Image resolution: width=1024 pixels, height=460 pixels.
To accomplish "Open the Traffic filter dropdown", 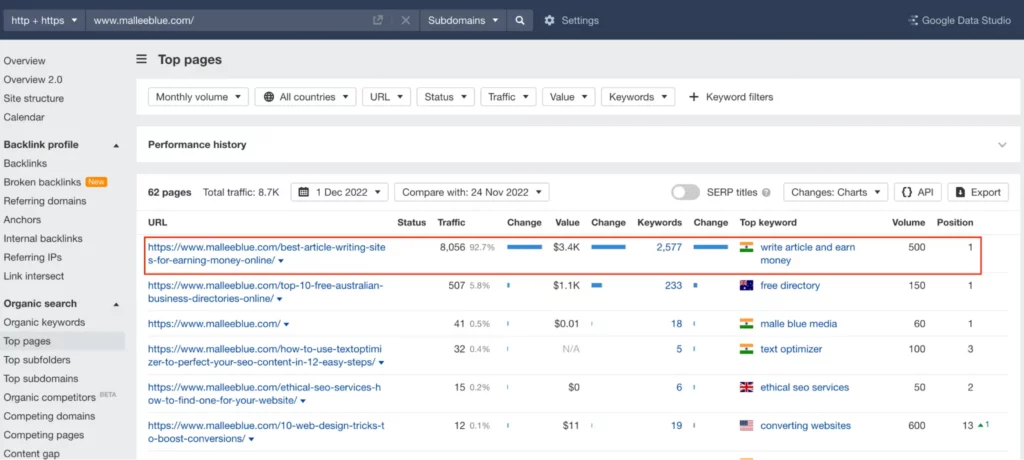I will pos(508,97).
